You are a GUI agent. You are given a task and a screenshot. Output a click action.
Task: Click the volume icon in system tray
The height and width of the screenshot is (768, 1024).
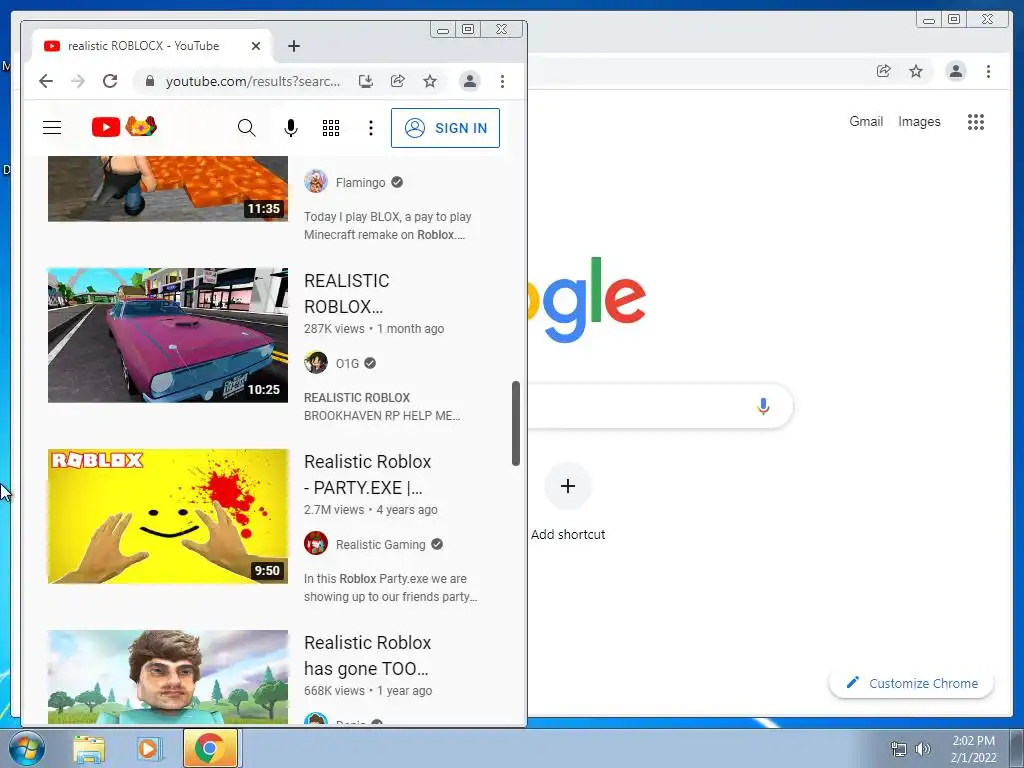pos(922,749)
